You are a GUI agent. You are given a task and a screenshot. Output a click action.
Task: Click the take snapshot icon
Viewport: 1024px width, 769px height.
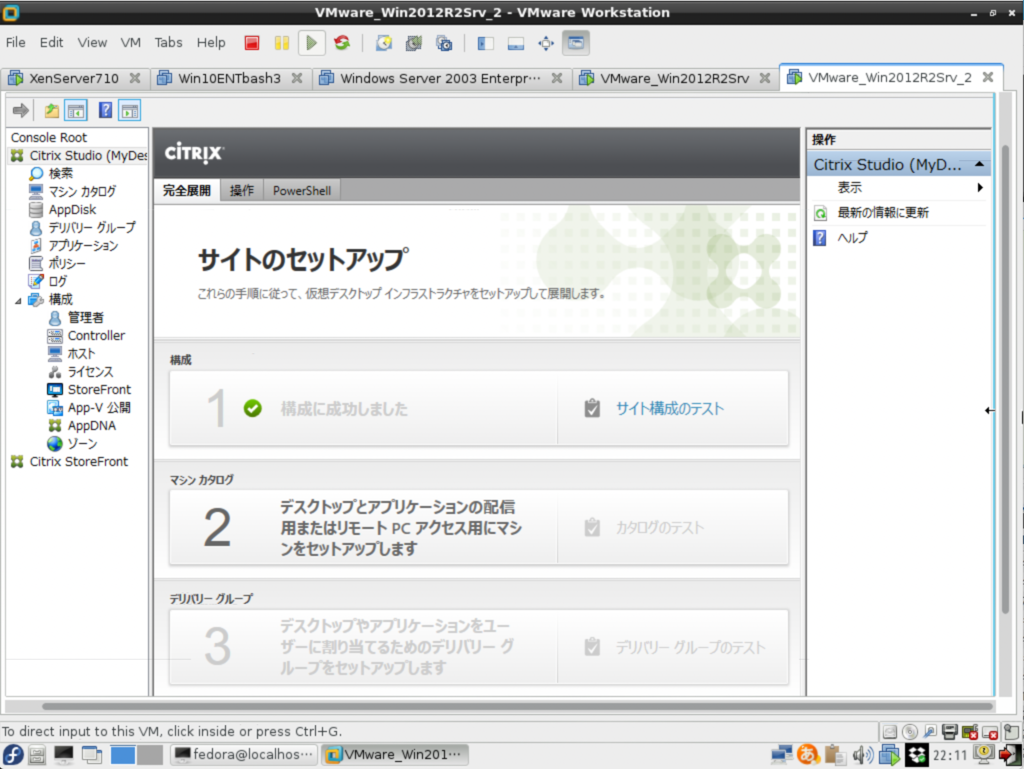384,43
